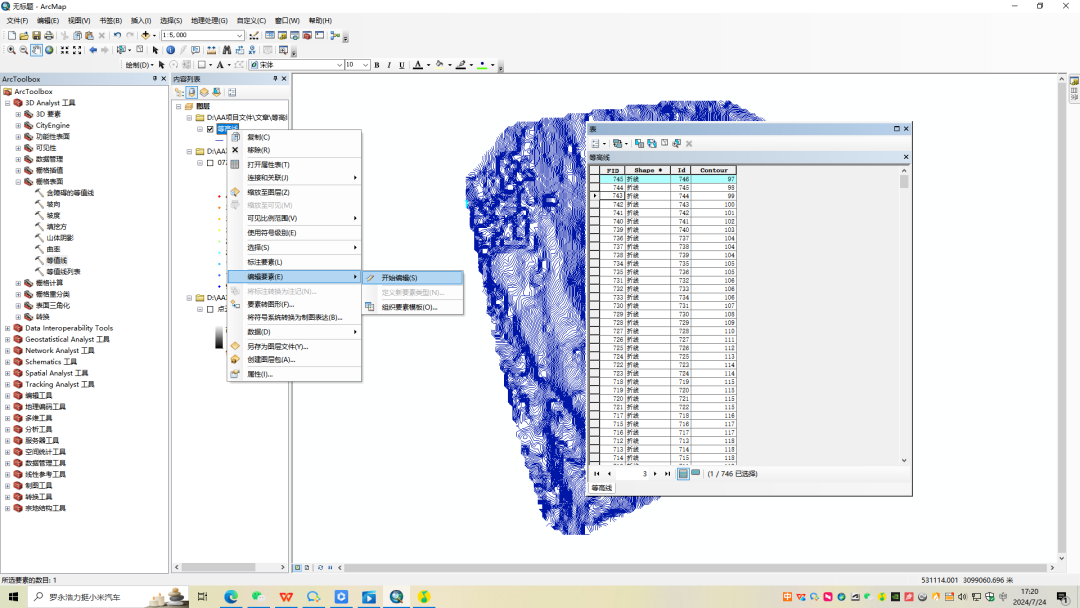Open the 地理处理(G) menu

[x=209, y=21]
